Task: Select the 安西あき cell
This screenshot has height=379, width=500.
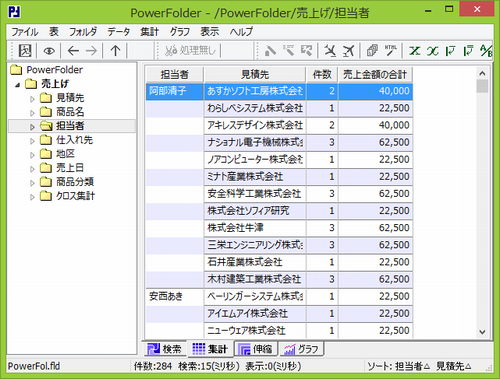Action: pyautogui.click(x=175, y=297)
